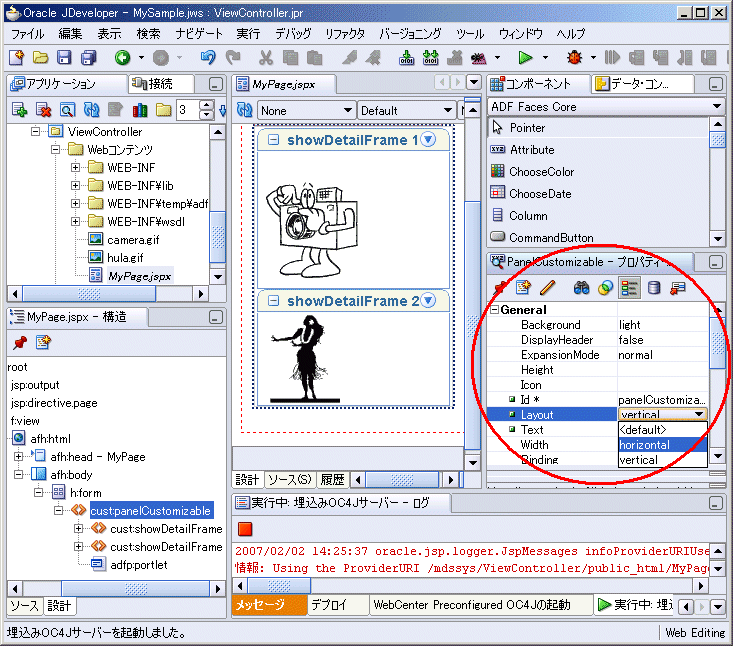Open the ツール menu

[470, 34]
